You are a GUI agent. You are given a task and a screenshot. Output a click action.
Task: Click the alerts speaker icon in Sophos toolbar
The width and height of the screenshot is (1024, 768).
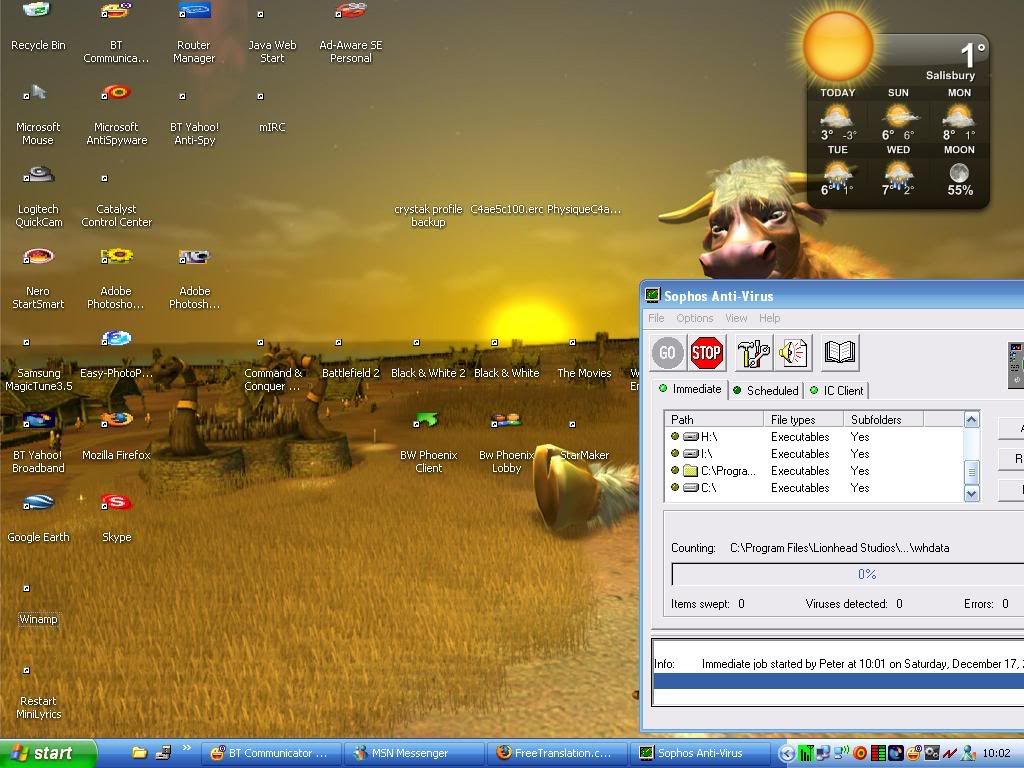coord(794,352)
